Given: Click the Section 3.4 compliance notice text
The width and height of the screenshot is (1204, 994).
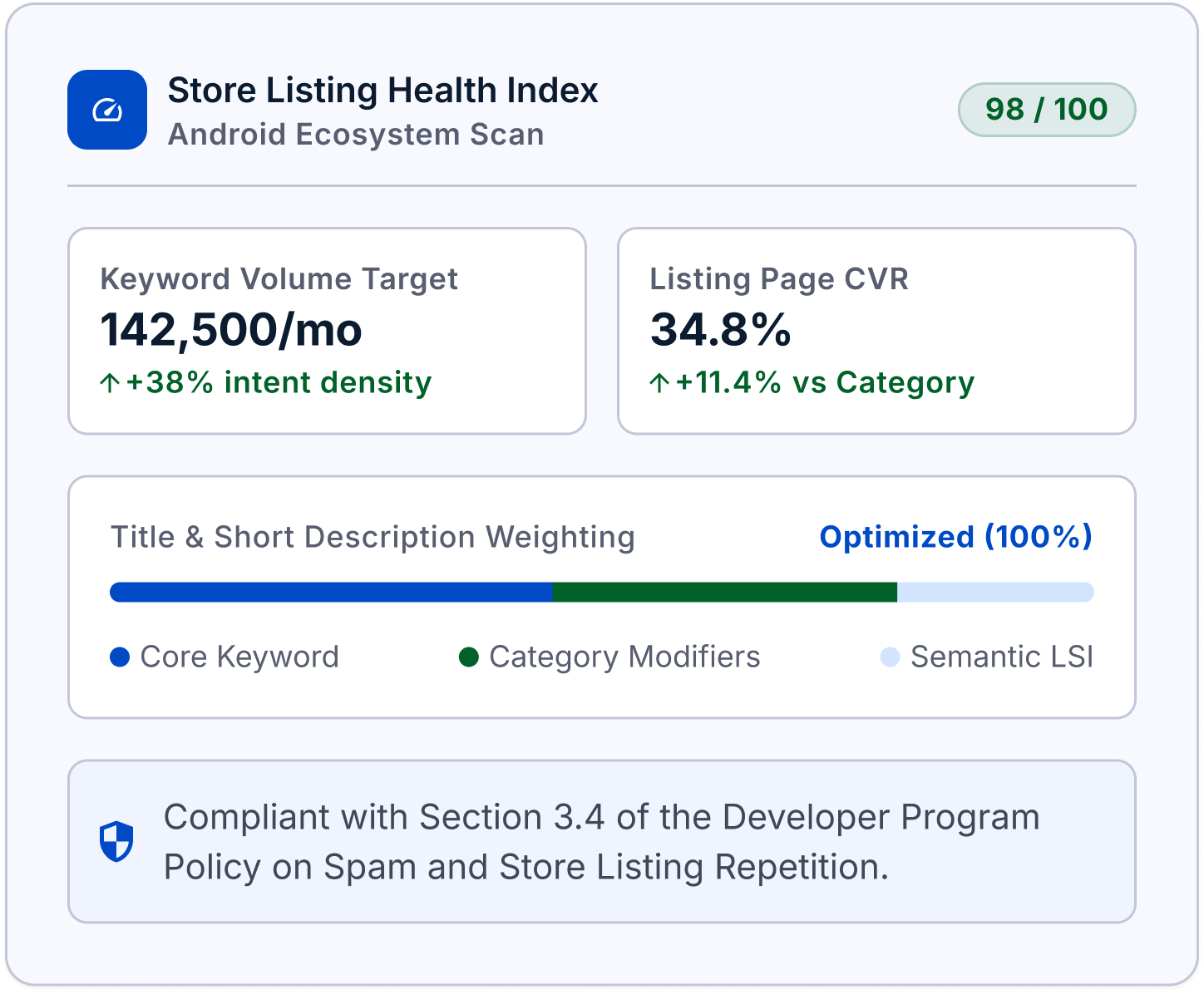Looking at the screenshot, I should tap(601, 842).
